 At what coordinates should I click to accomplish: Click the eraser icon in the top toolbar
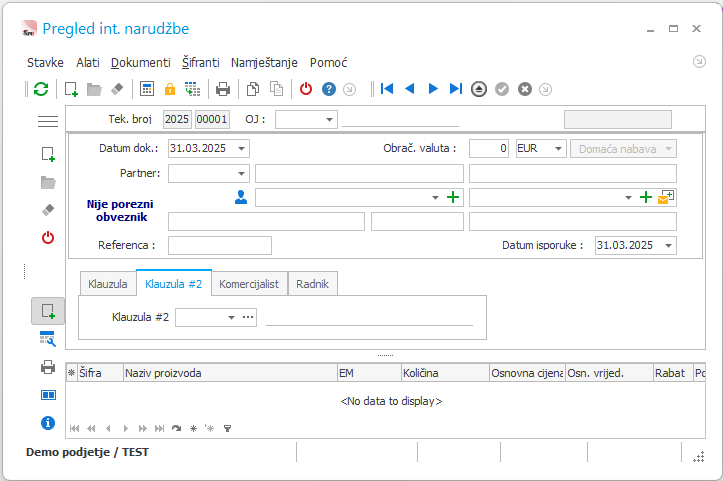point(117,89)
